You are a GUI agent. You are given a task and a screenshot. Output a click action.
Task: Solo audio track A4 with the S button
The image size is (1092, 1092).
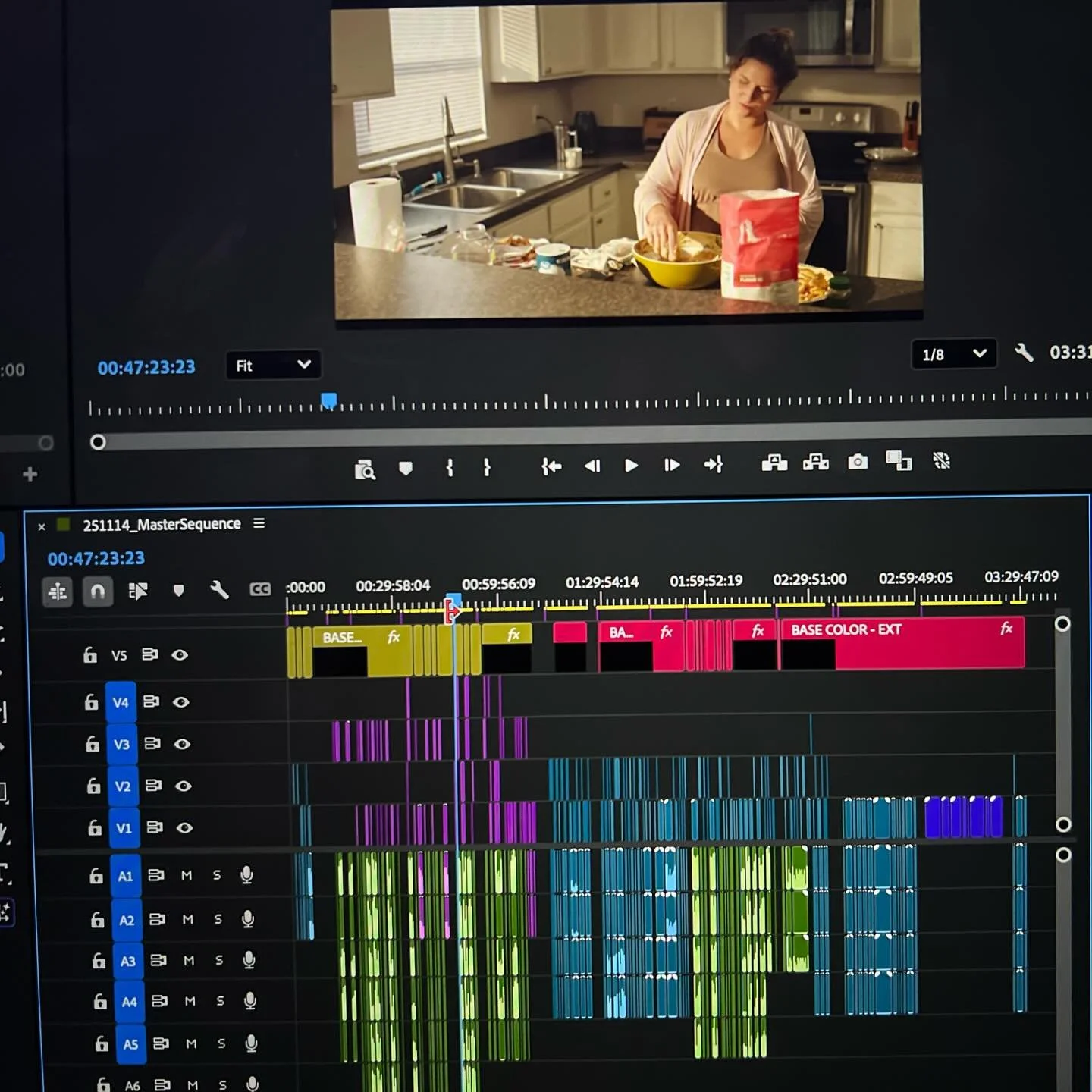(220, 1001)
